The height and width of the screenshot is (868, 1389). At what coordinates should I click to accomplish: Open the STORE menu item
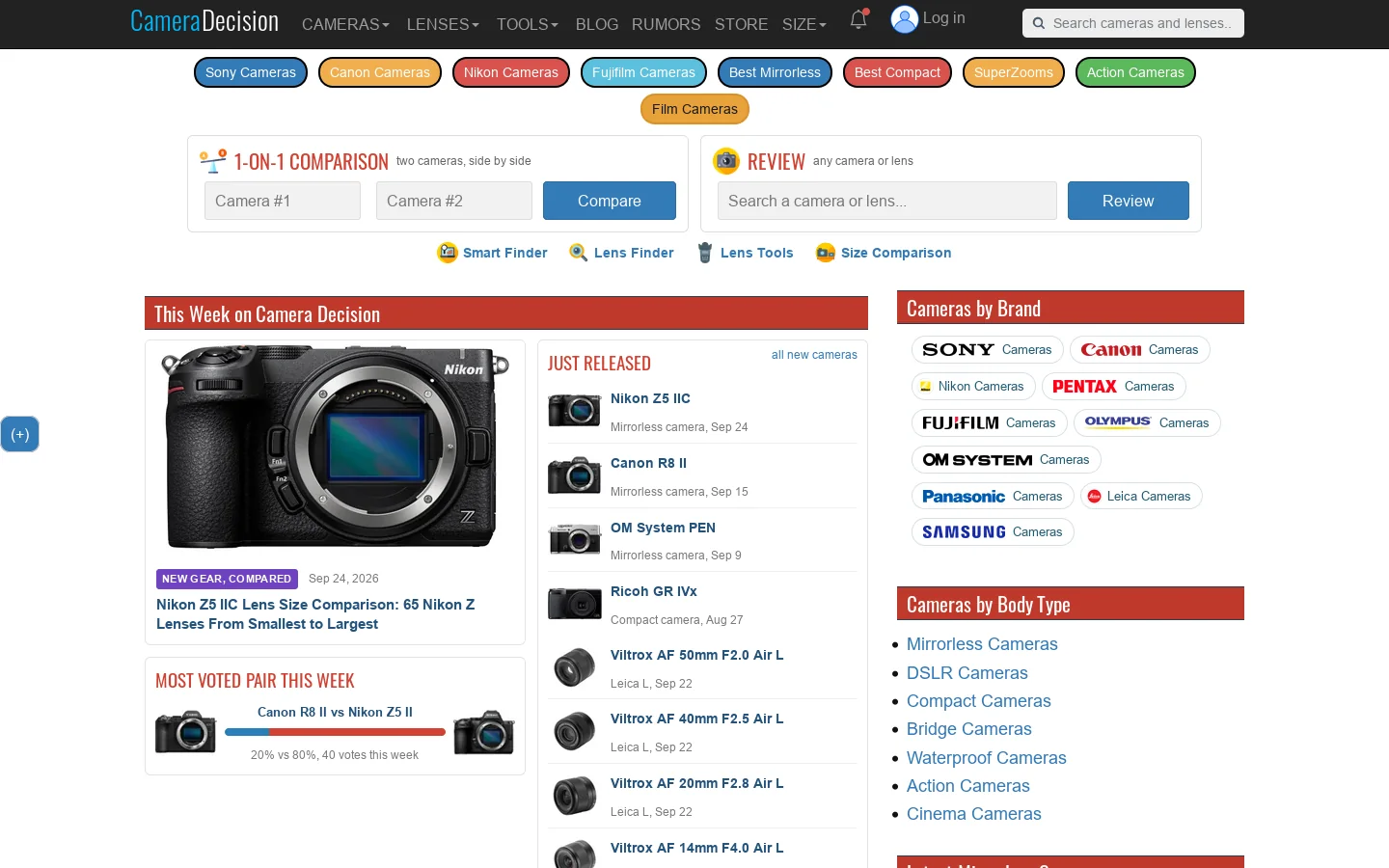point(741,24)
